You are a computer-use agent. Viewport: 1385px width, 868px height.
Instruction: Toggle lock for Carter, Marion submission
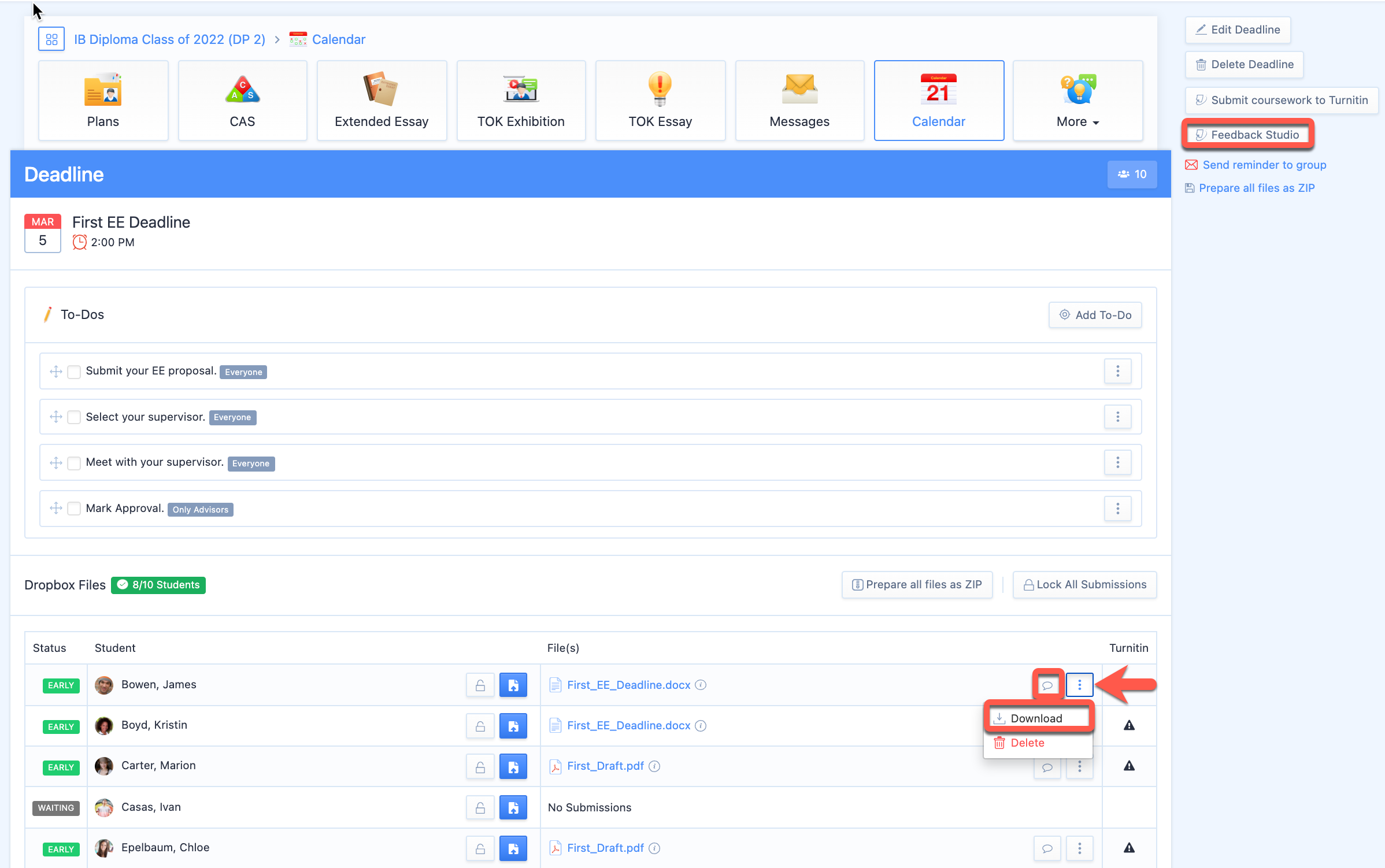[480, 767]
